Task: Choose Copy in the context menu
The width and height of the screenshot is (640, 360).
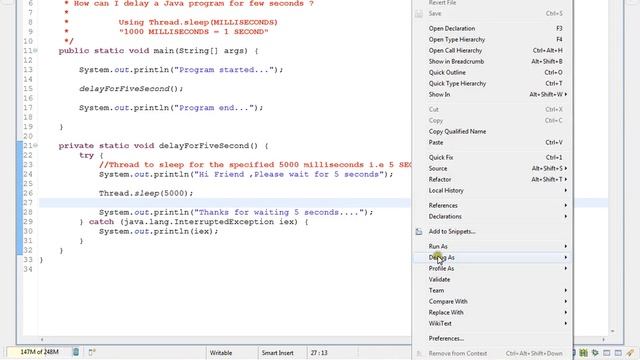Action: (x=493, y=120)
